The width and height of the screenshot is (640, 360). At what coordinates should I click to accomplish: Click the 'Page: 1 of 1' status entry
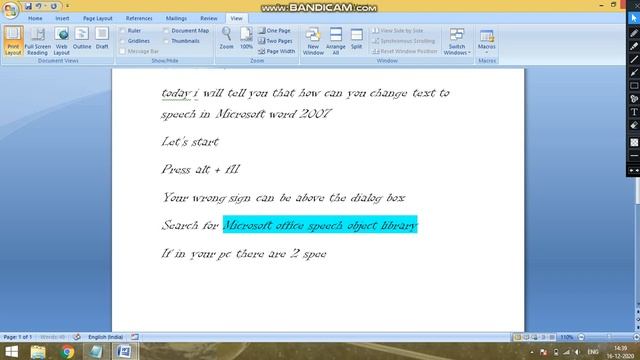tap(18, 337)
